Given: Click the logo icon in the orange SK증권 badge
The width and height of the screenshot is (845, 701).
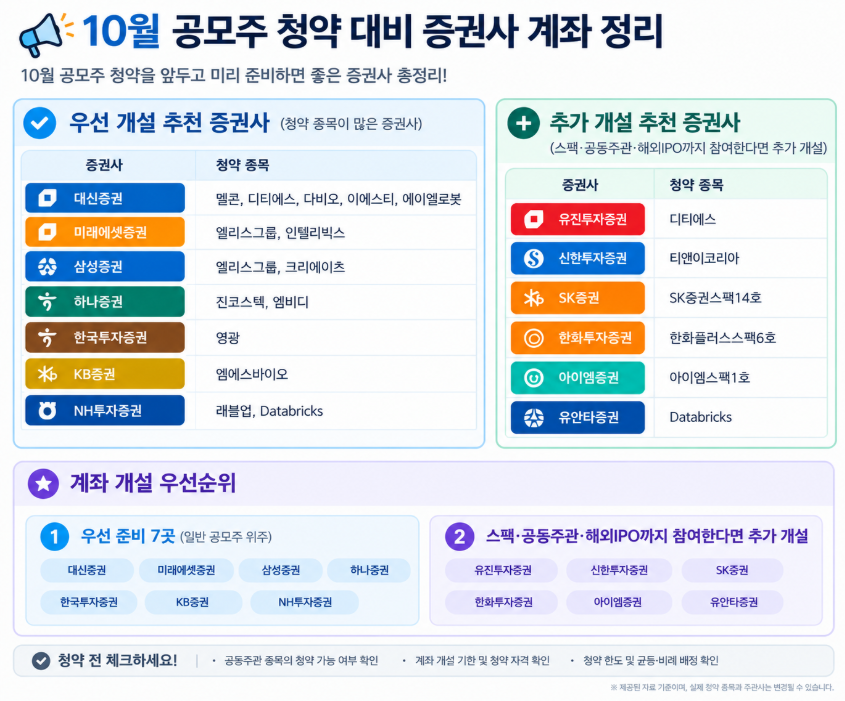Looking at the screenshot, I should tap(534, 298).
